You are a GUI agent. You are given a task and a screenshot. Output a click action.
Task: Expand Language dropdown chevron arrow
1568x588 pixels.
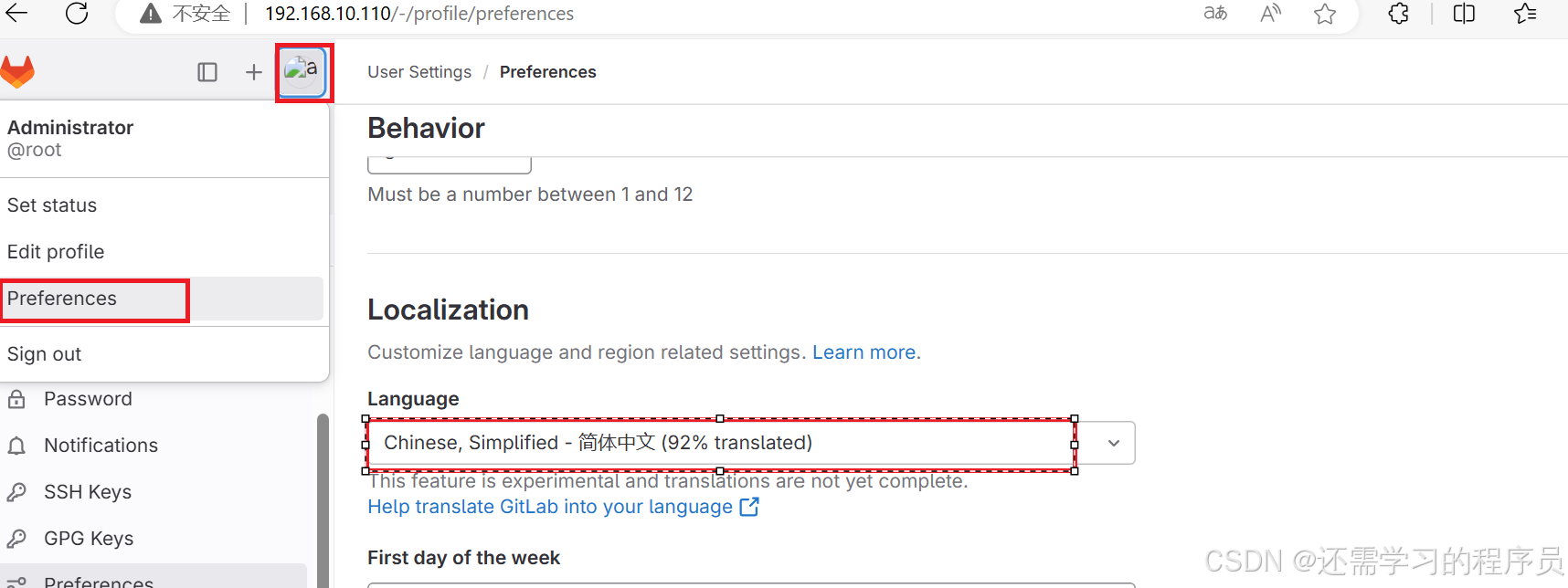pyautogui.click(x=1114, y=443)
